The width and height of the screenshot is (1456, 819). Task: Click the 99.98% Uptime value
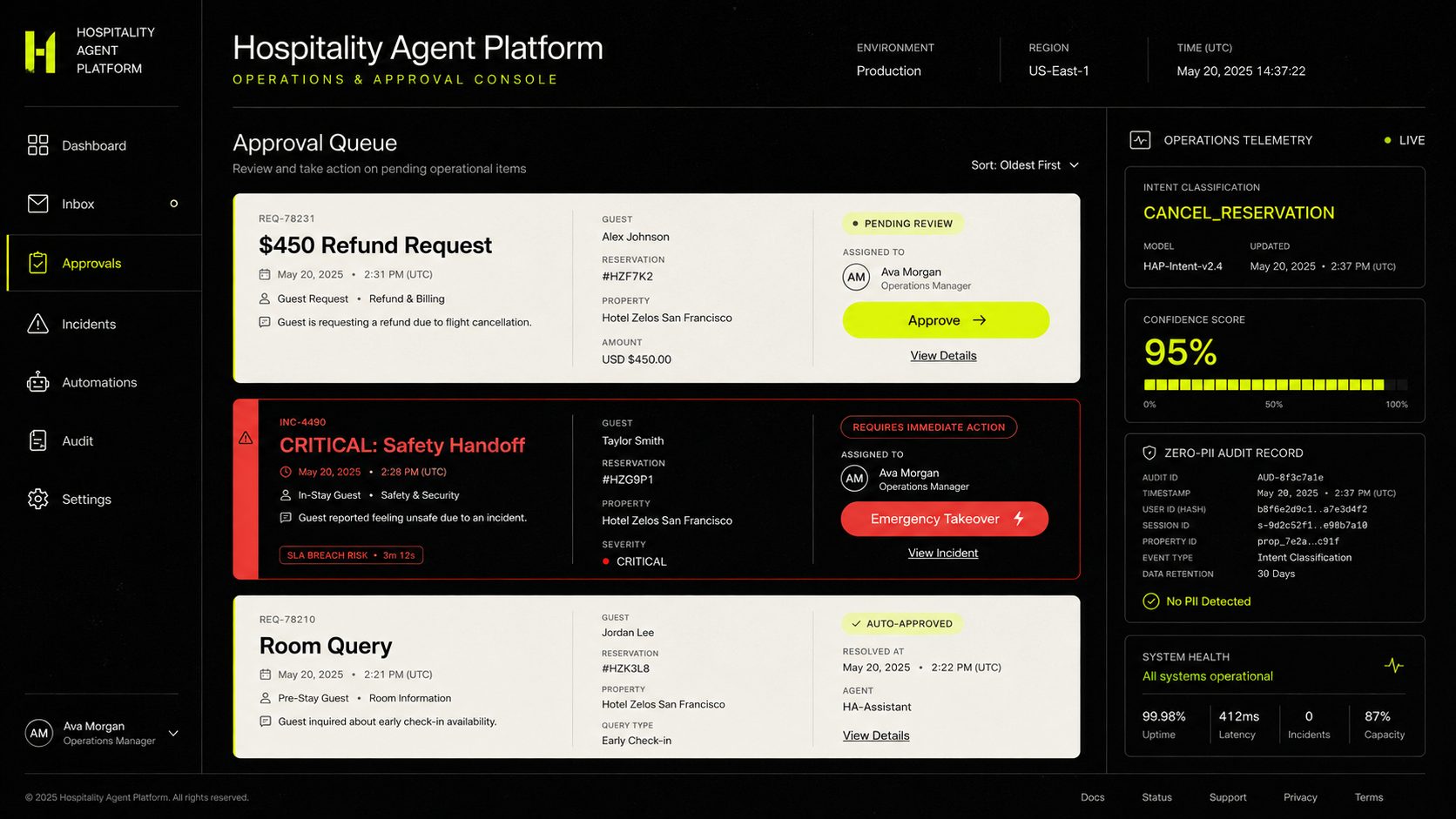[x=1164, y=716]
